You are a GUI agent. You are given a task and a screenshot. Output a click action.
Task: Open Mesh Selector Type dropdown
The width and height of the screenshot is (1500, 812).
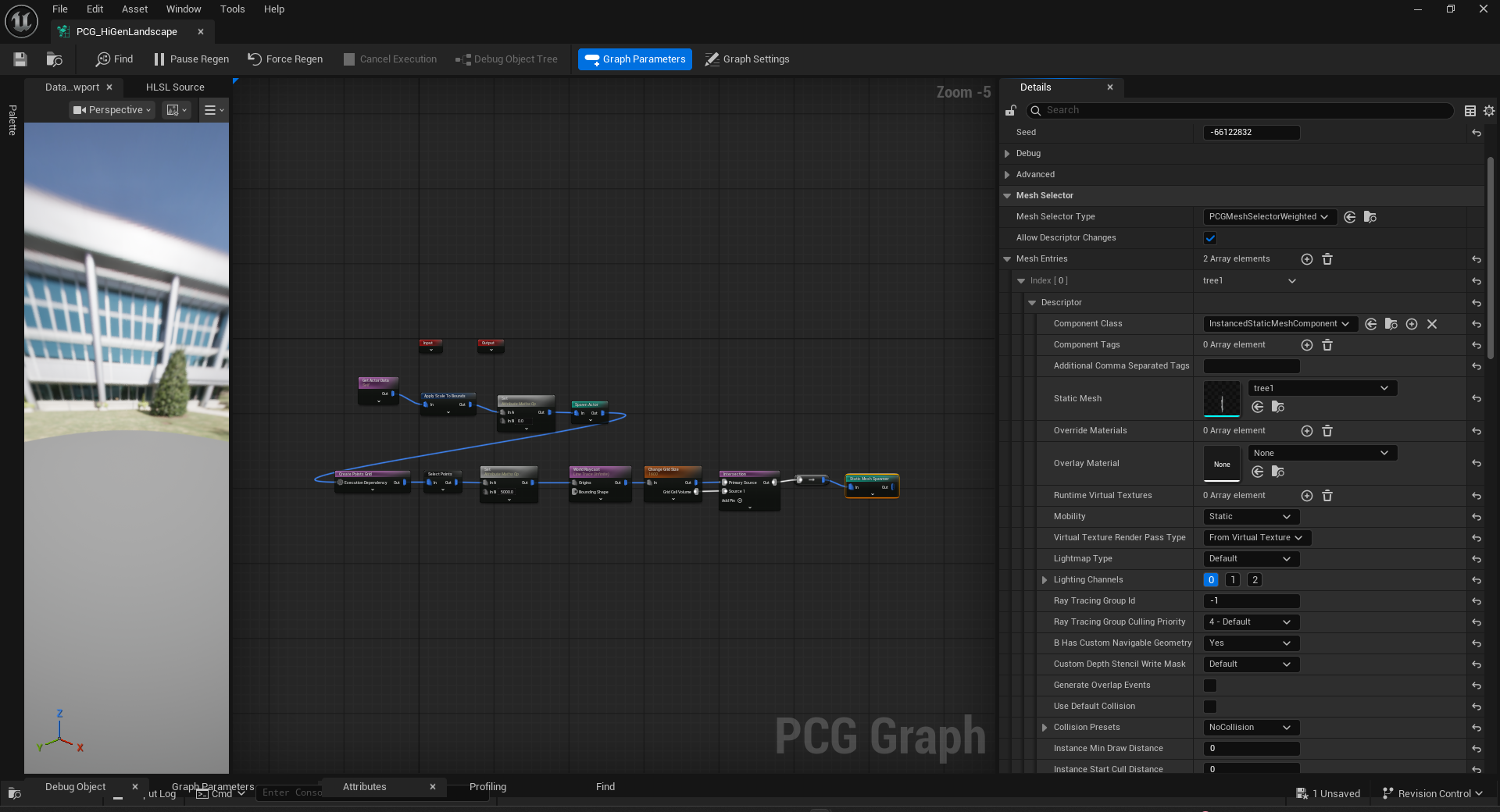[x=1270, y=217]
